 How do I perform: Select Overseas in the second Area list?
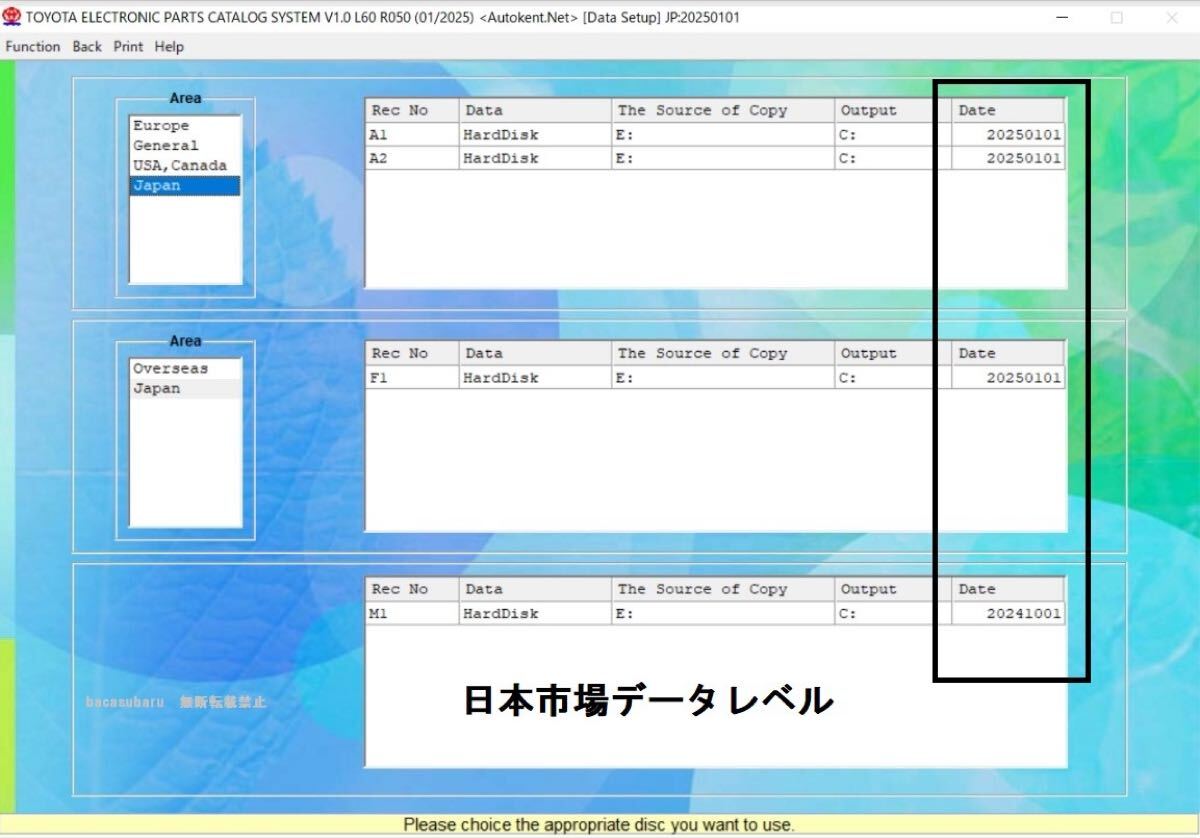[171, 369]
